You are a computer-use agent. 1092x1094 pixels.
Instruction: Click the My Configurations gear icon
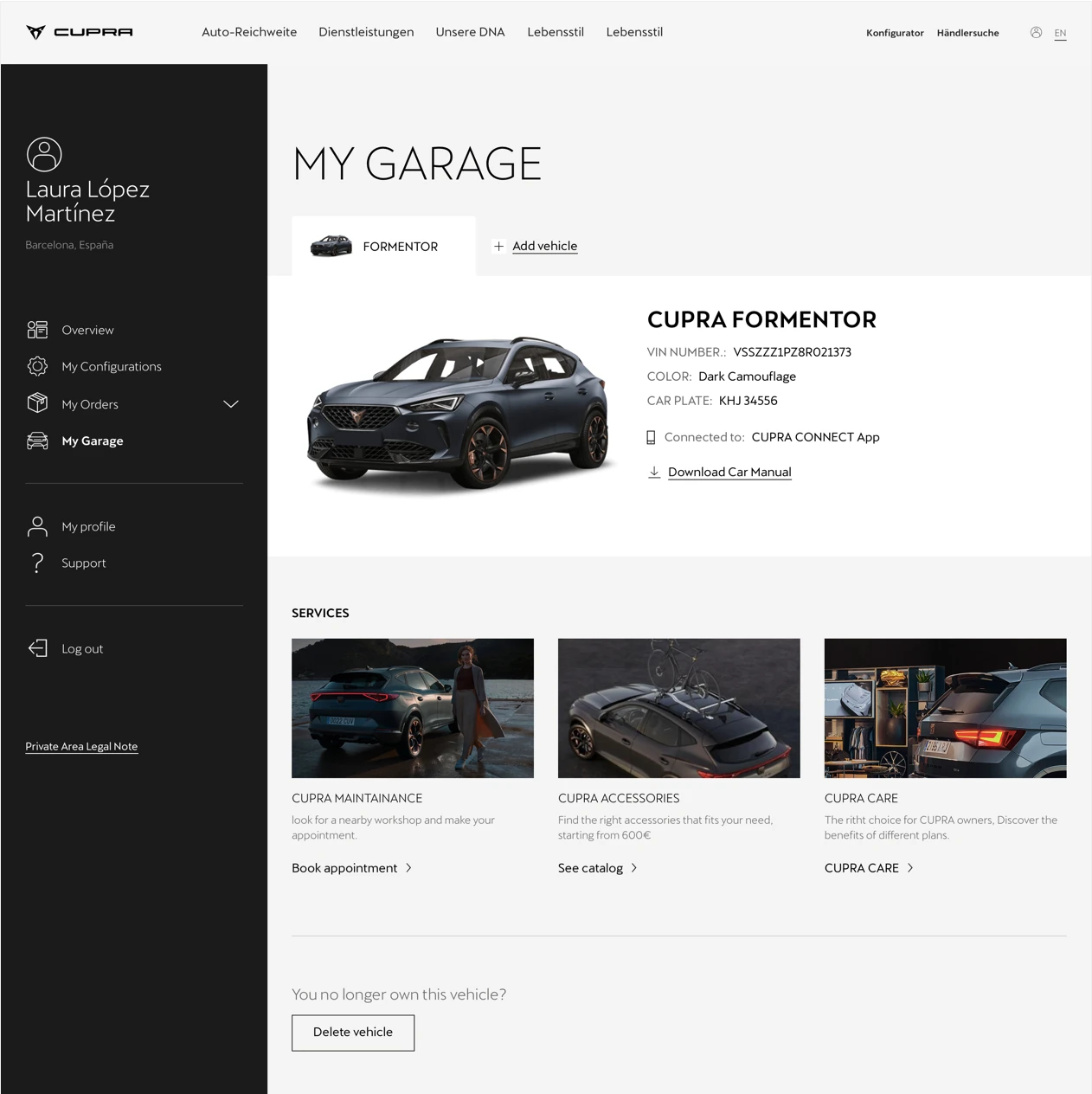[37, 366]
